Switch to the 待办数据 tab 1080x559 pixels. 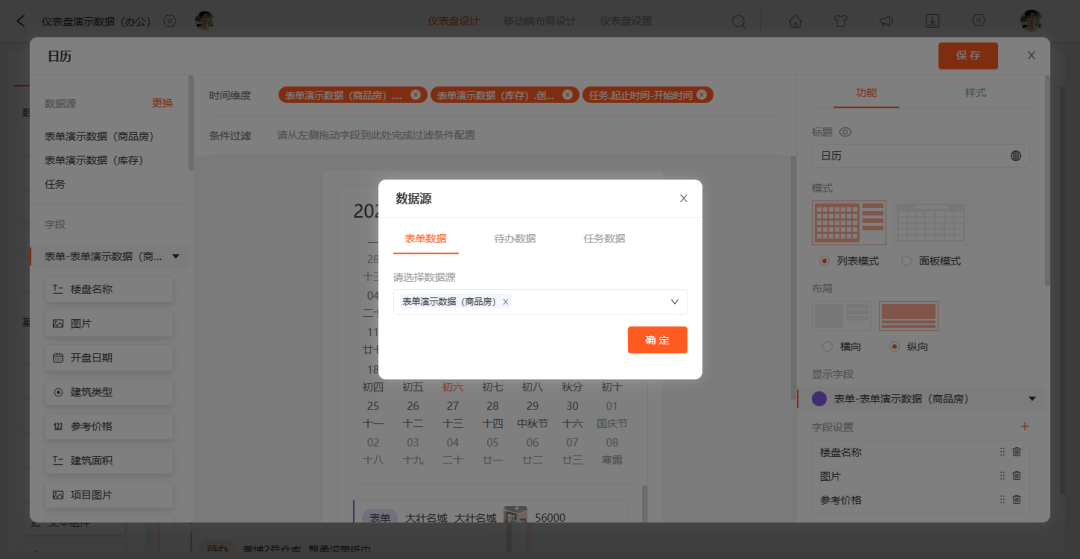[x=515, y=239]
